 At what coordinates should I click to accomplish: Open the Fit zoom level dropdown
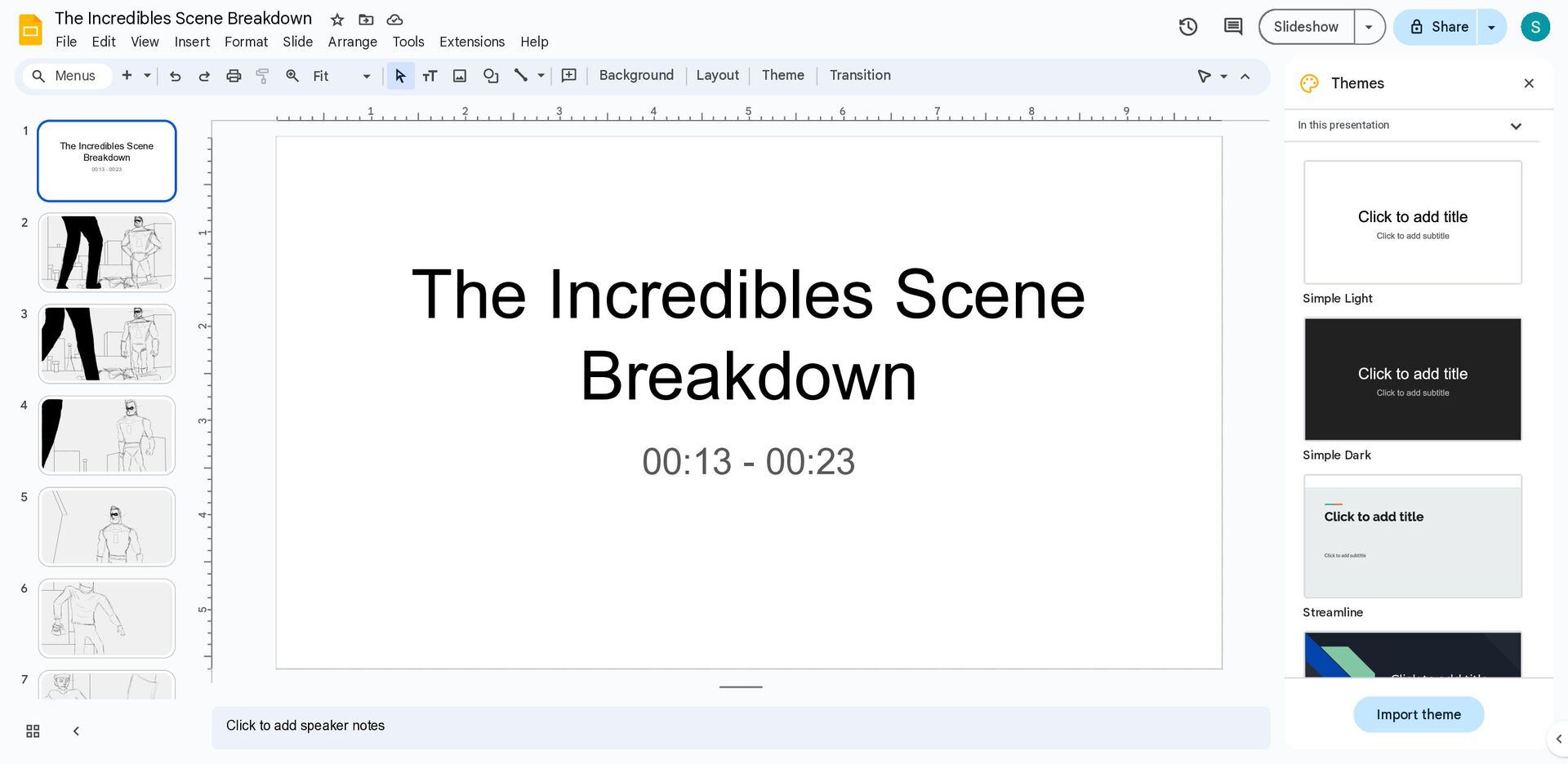point(341,76)
